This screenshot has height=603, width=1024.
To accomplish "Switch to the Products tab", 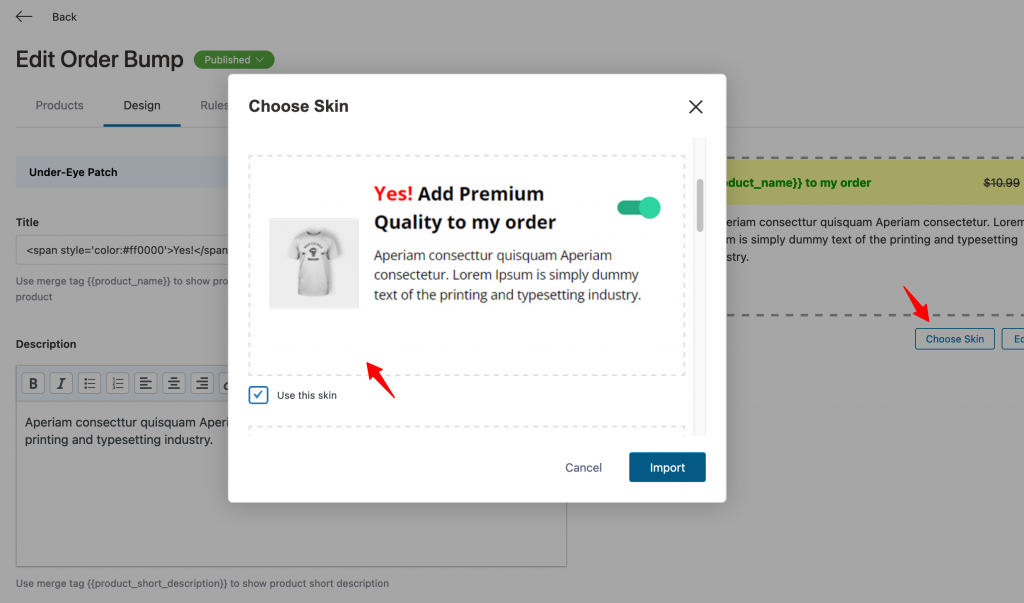I will 59,106.
